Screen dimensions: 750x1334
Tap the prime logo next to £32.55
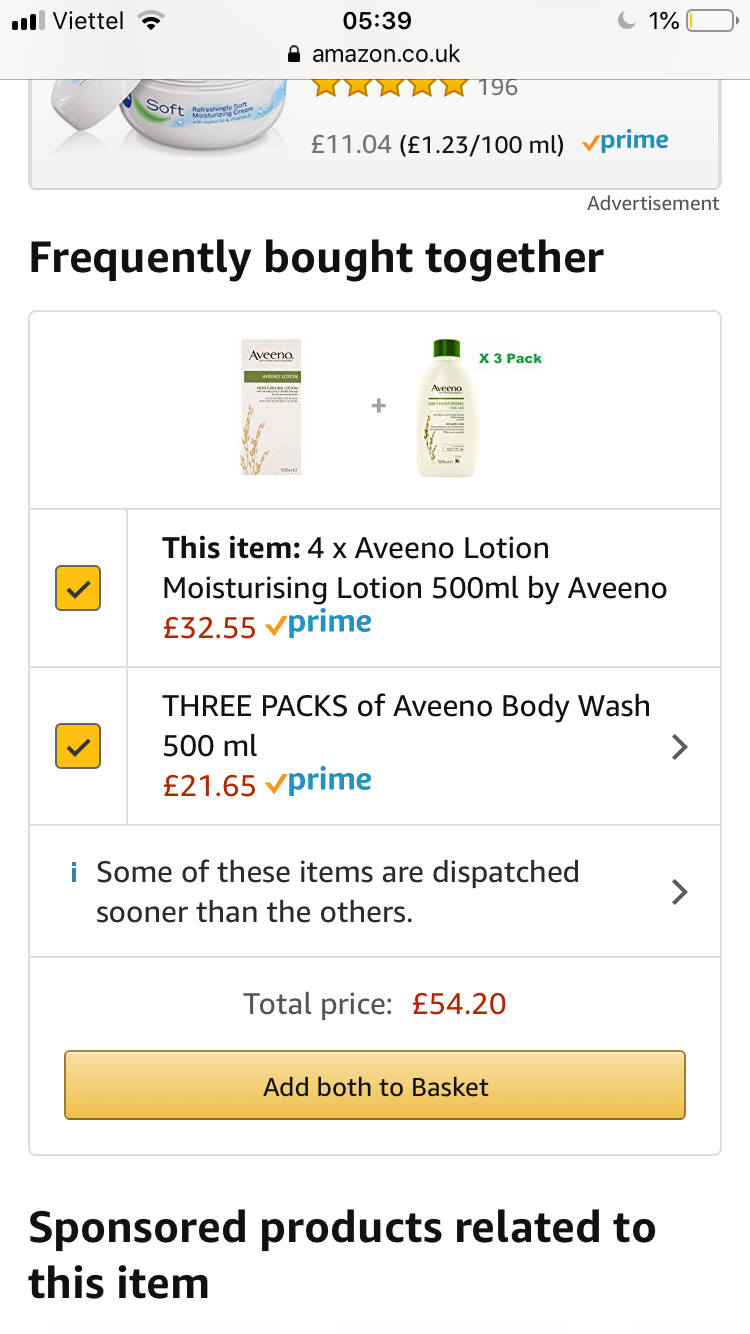point(318,625)
